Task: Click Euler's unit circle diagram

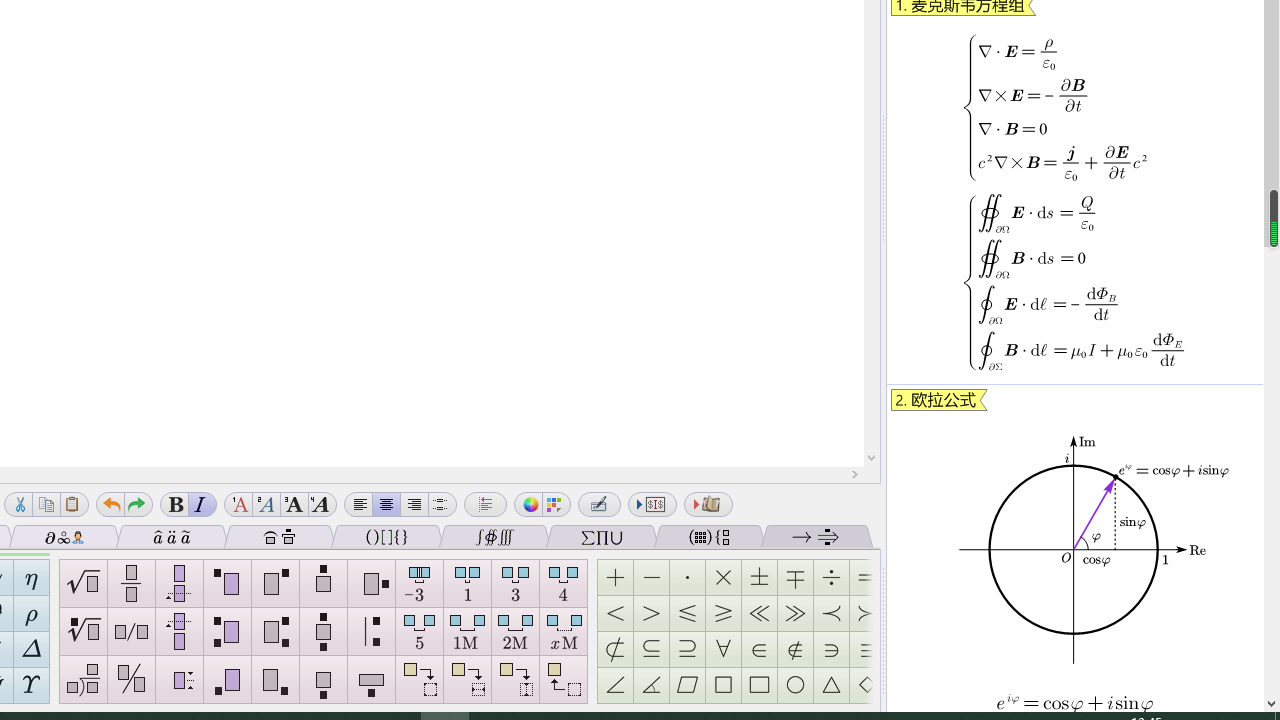Action: 1074,549
